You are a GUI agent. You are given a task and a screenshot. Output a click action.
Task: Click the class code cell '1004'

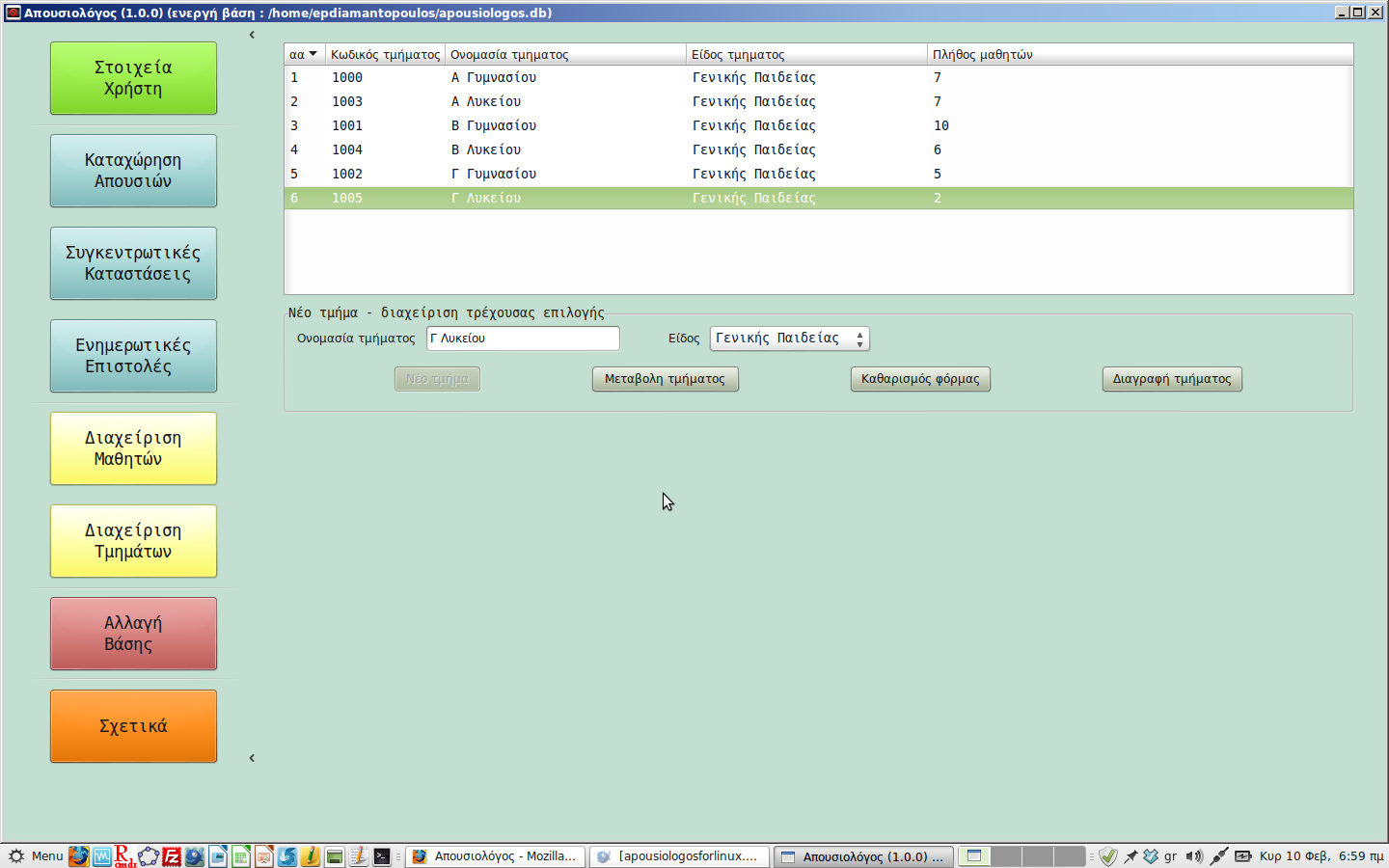[x=347, y=149]
